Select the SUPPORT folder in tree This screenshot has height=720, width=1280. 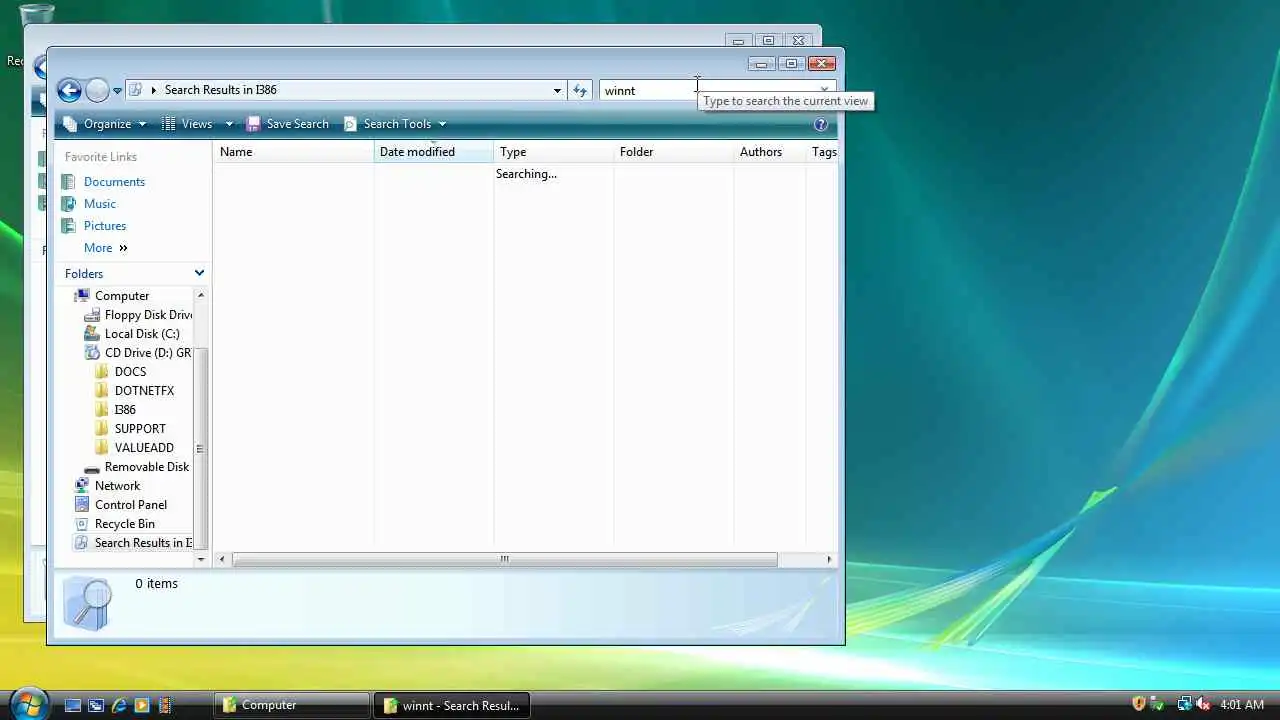[x=140, y=429]
